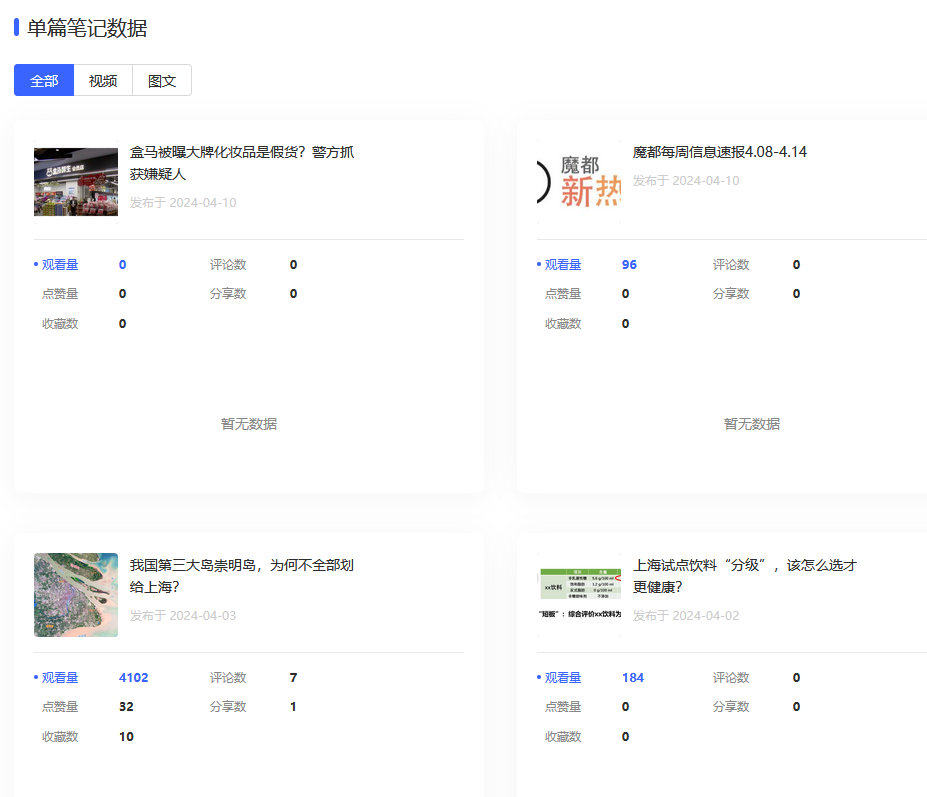
Task: Select 观看量 metric in 盒马 note card
Action: tap(60, 265)
